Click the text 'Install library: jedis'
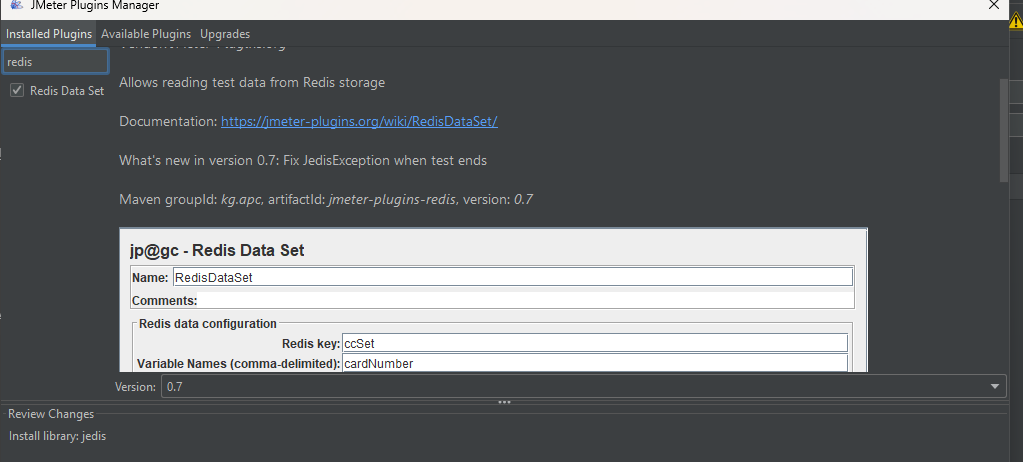This screenshot has height=462, width=1023. point(57,436)
